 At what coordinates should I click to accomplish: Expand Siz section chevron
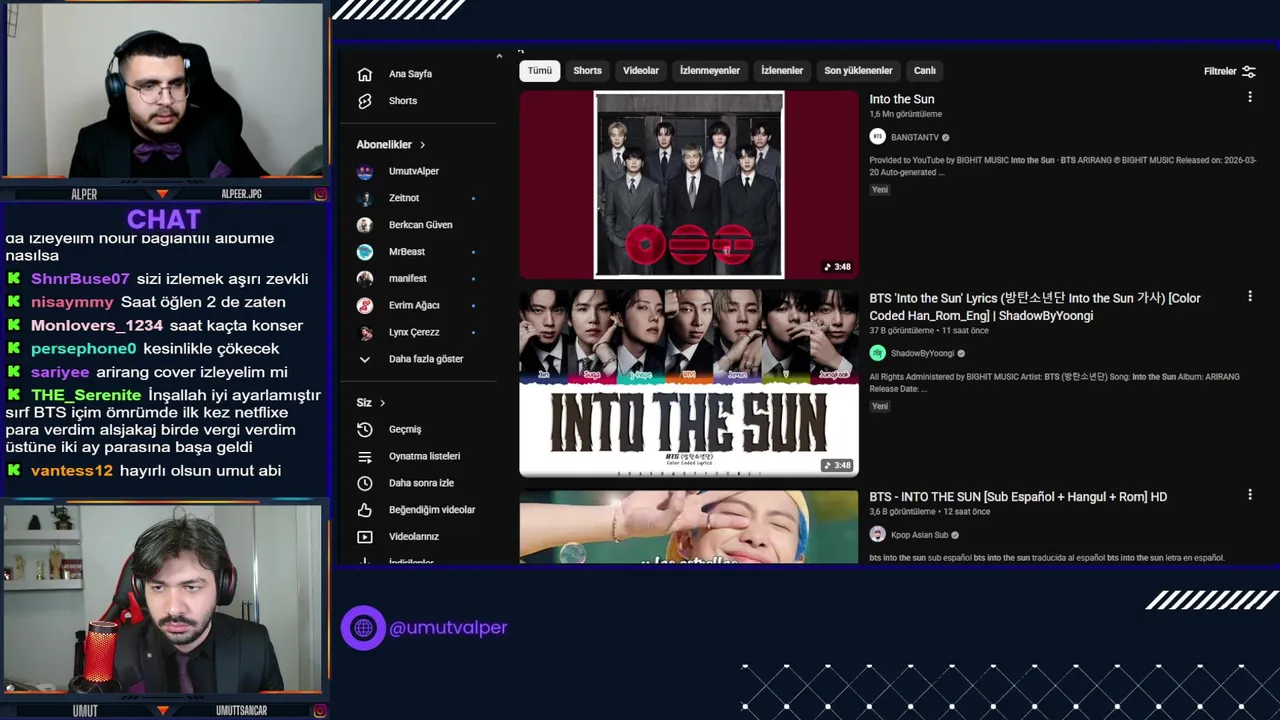point(382,403)
